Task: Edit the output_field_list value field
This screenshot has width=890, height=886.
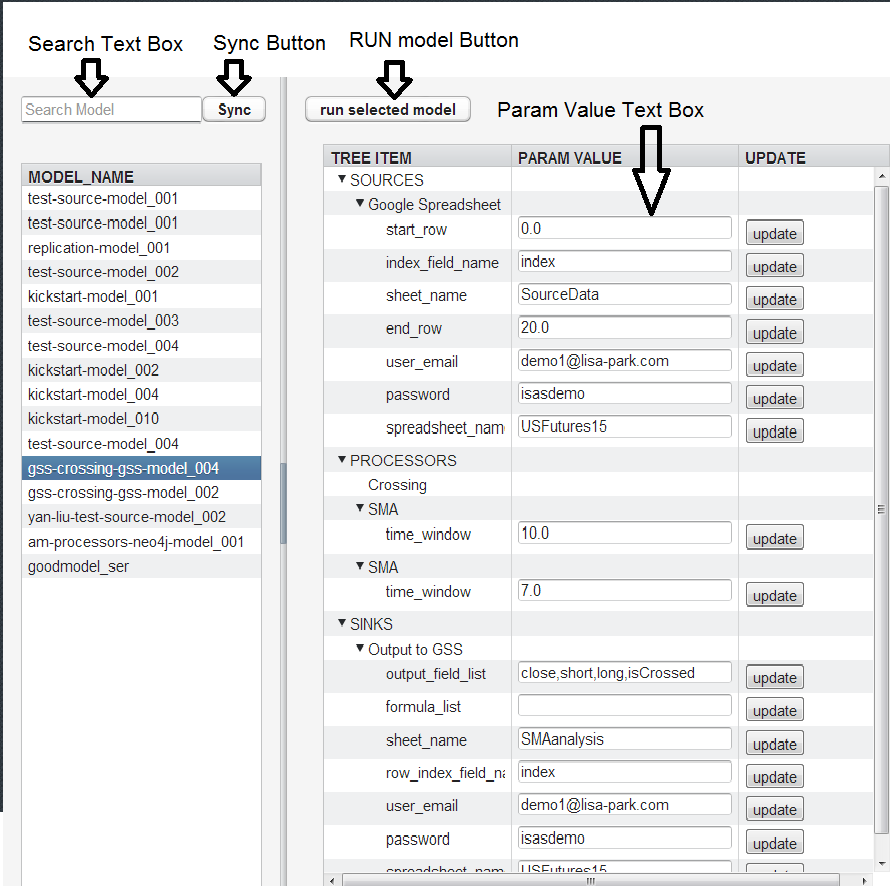Action: (624, 673)
